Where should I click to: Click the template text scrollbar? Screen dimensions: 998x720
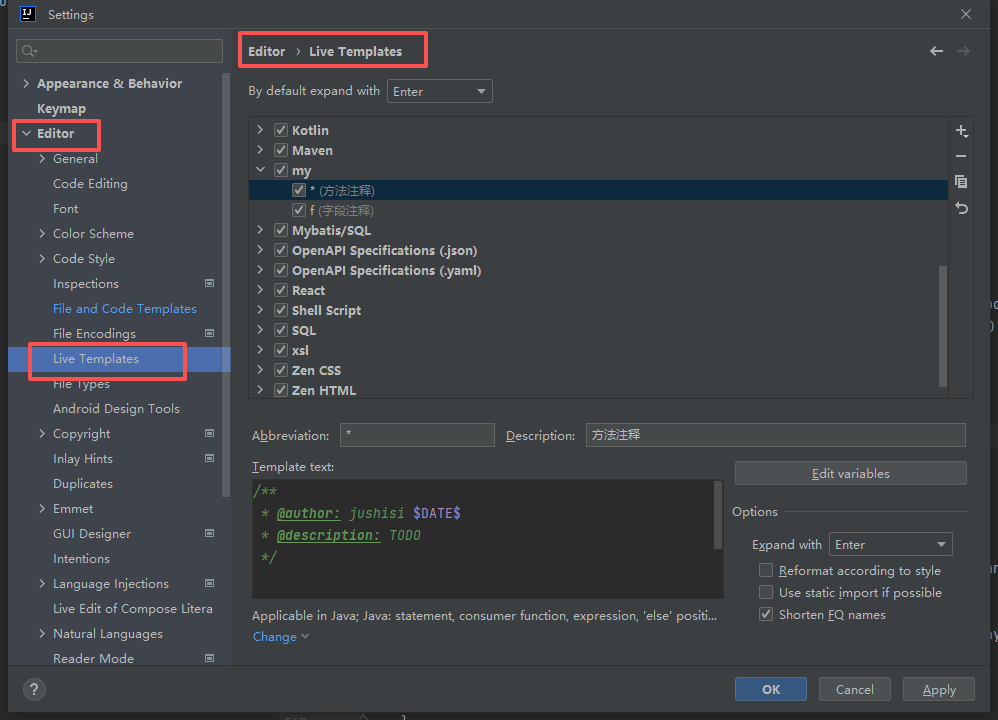(x=718, y=515)
